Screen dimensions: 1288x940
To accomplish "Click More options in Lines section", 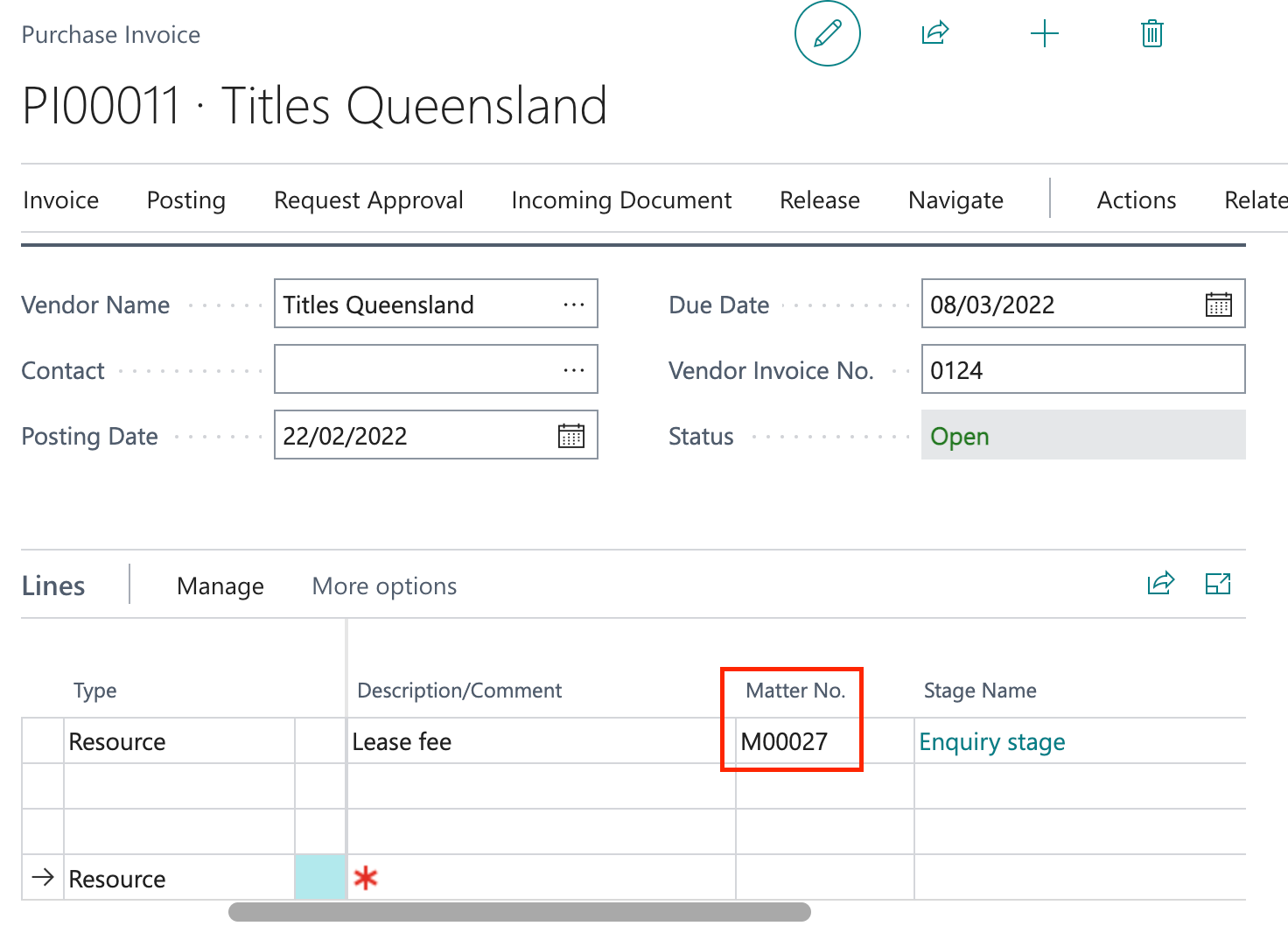I will (x=385, y=586).
